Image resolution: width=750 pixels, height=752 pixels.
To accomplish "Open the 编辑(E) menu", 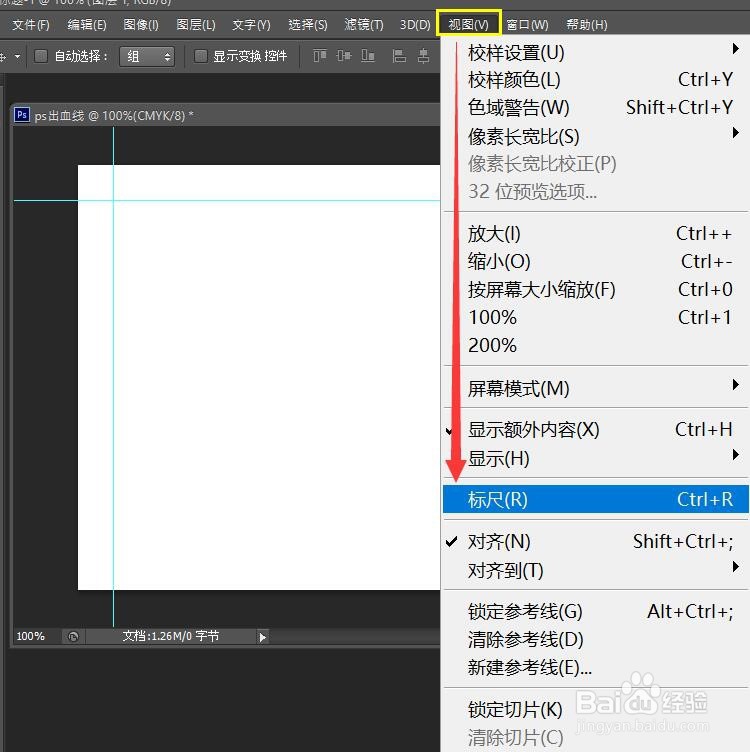I will tap(87, 24).
